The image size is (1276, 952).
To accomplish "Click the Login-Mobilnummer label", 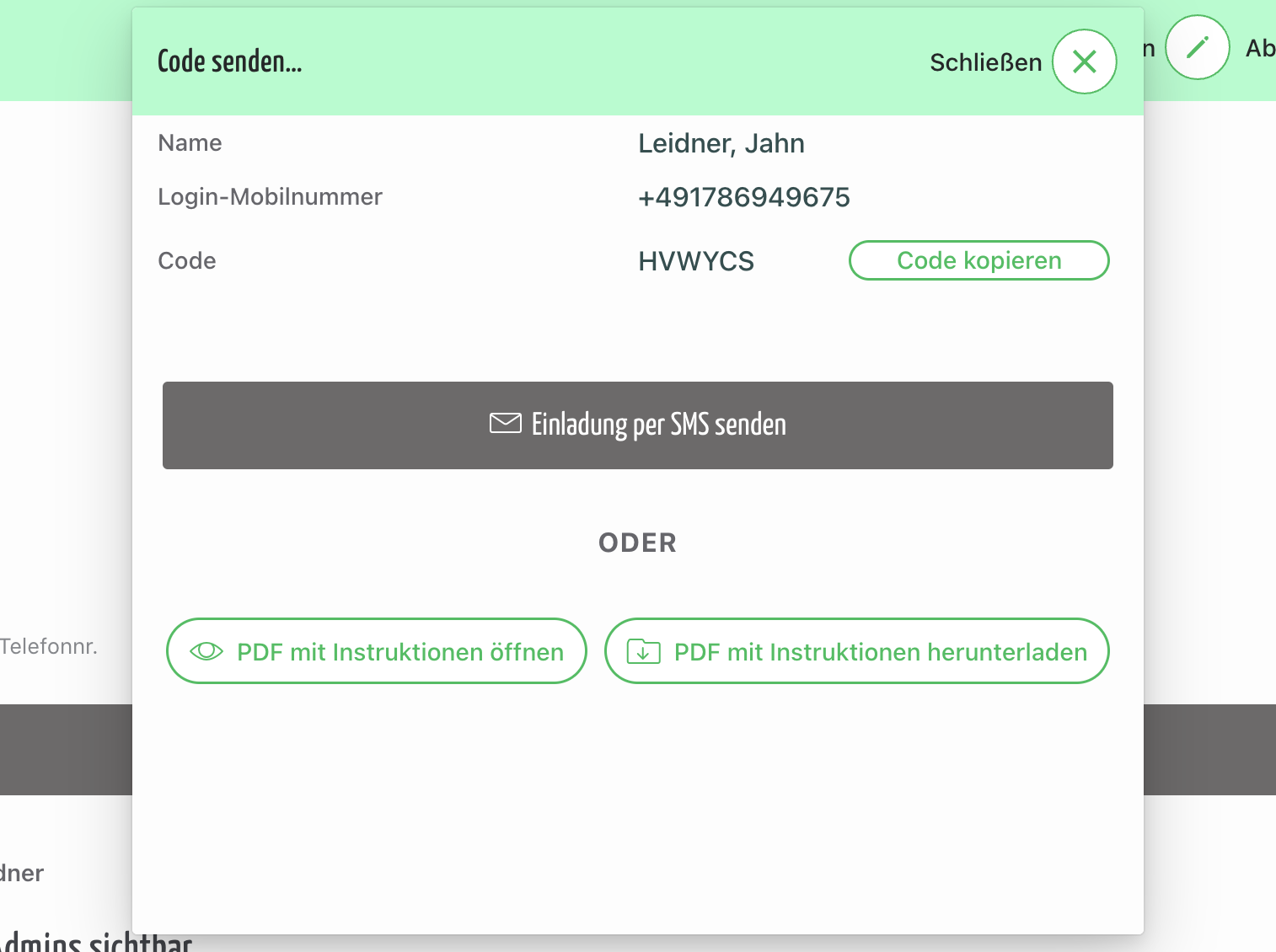I will pos(270,197).
